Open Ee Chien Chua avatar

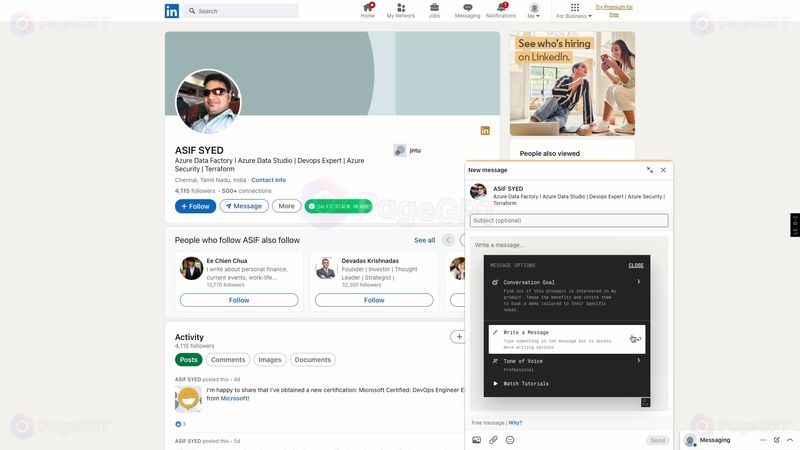pyautogui.click(x=191, y=268)
